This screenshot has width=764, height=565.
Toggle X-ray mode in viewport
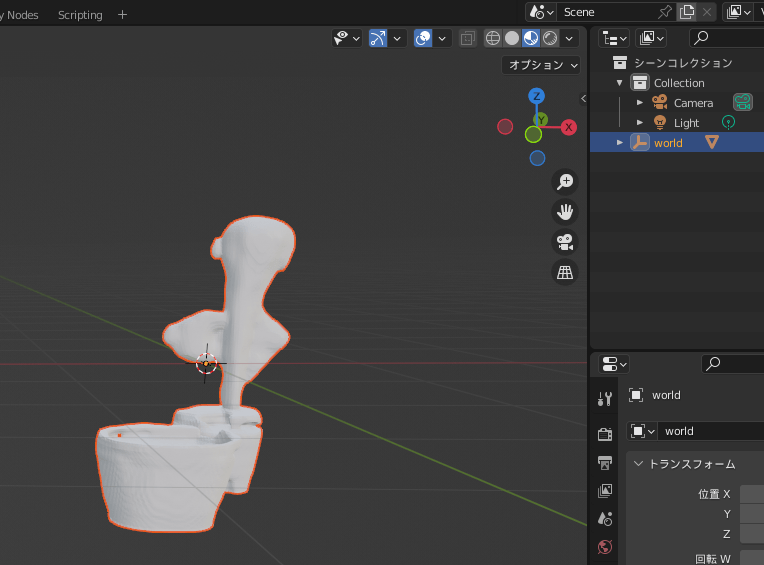[467, 38]
